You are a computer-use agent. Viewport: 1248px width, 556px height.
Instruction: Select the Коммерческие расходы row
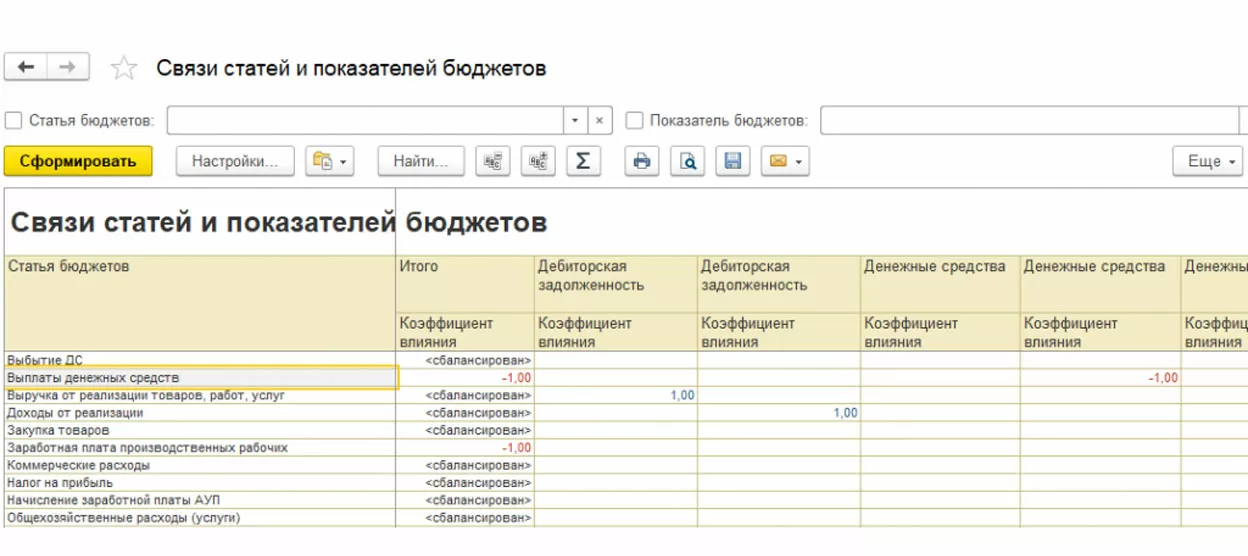click(x=200, y=465)
